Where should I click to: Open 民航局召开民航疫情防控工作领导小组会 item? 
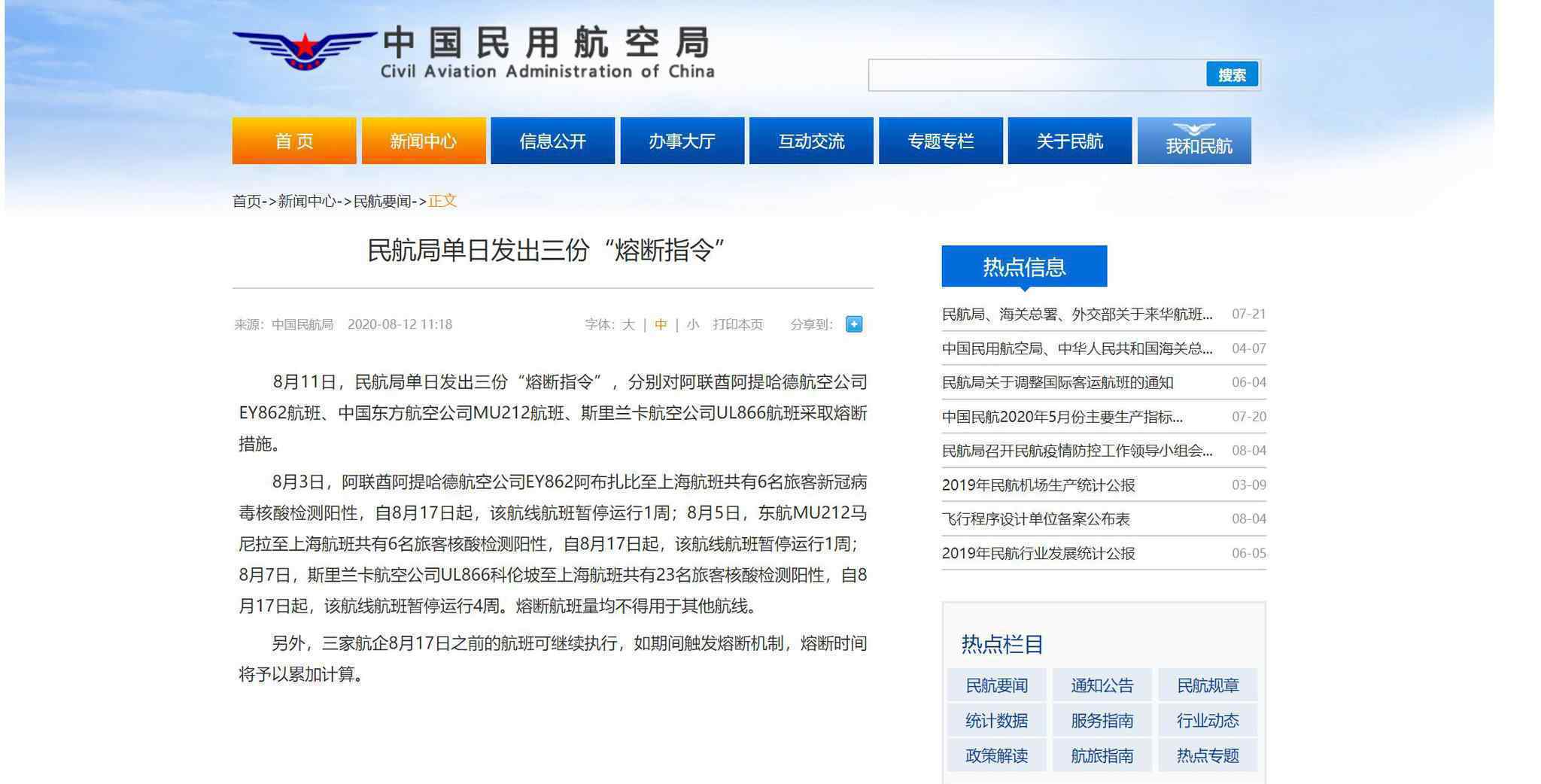(x=1077, y=451)
